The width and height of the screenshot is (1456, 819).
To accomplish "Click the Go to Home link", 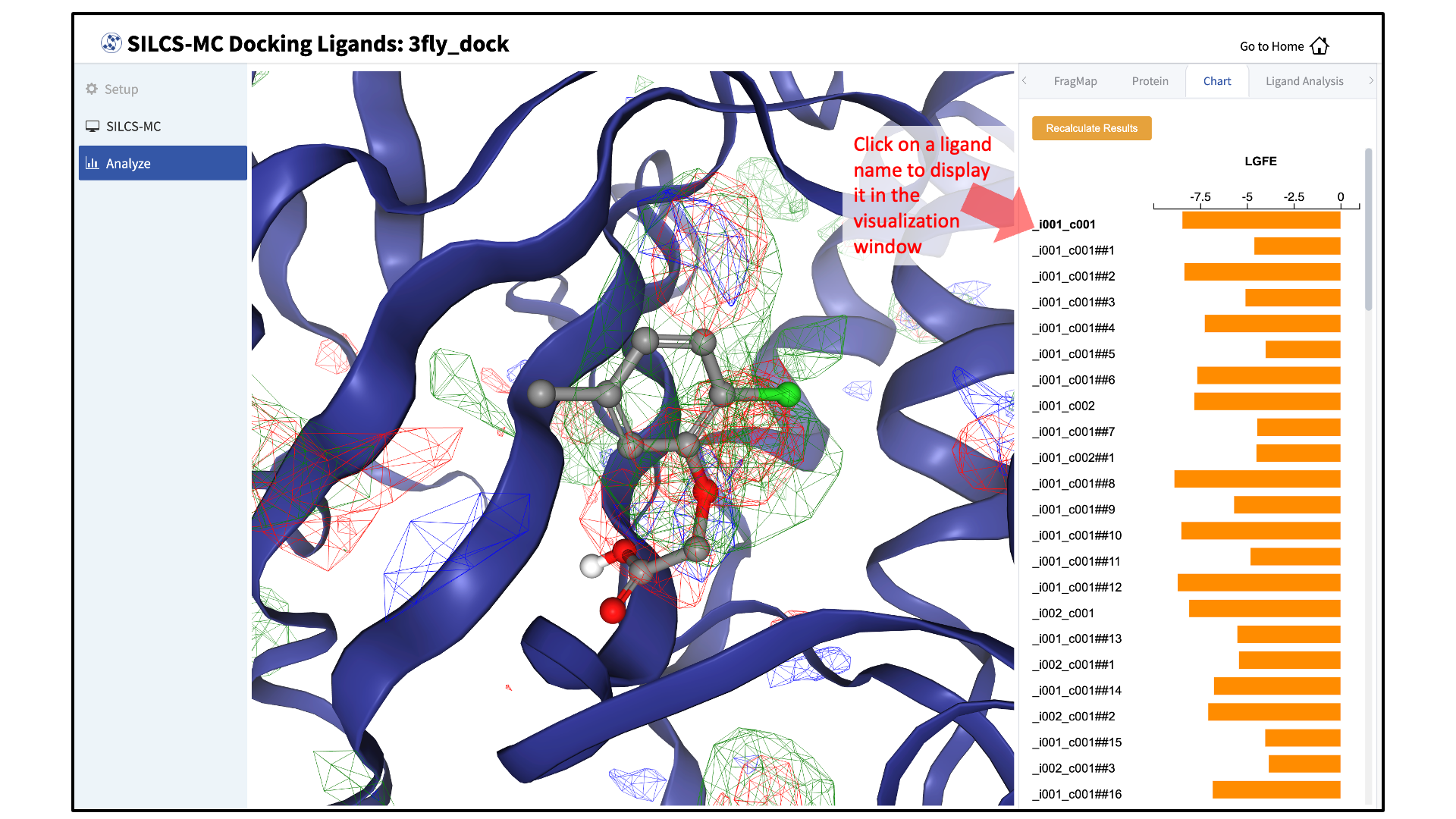I will [x=1285, y=46].
